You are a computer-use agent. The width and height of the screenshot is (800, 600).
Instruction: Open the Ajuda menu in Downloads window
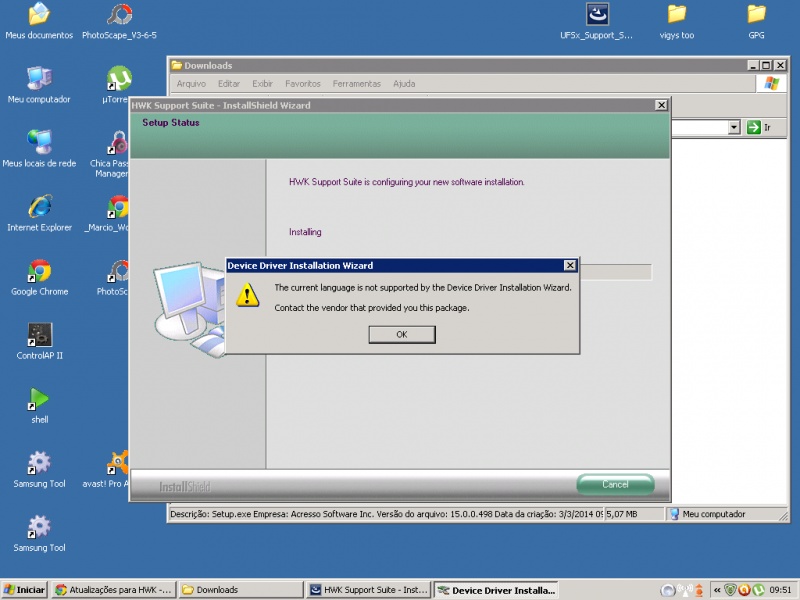pyautogui.click(x=404, y=84)
